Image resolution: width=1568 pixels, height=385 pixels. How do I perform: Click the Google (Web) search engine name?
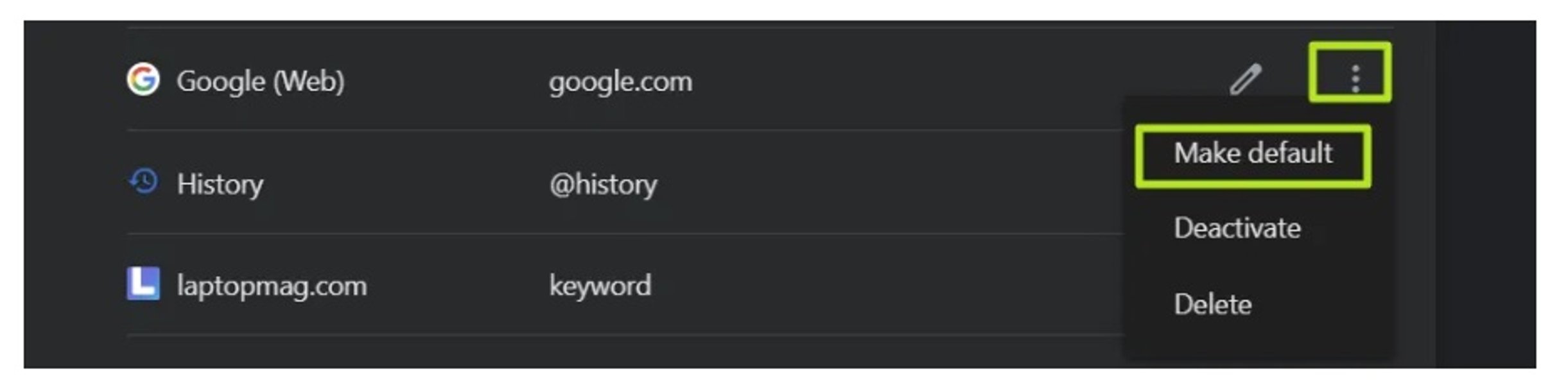[x=260, y=81]
